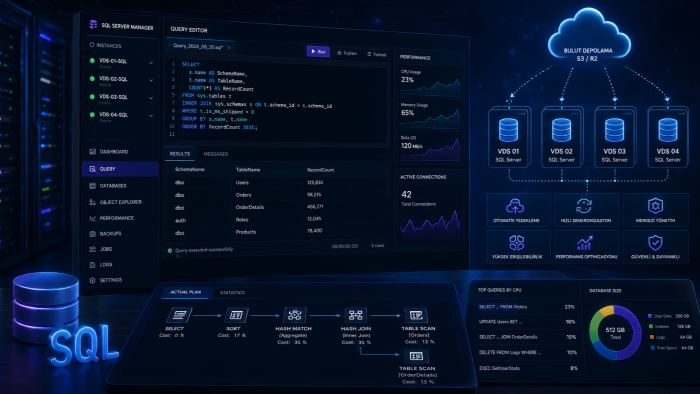Image resolution: width=700 pixels, height=394 pixels.
Task: Click the Otomatik Yedekleme cloud upload icon
Action: [x=515, y=206]
